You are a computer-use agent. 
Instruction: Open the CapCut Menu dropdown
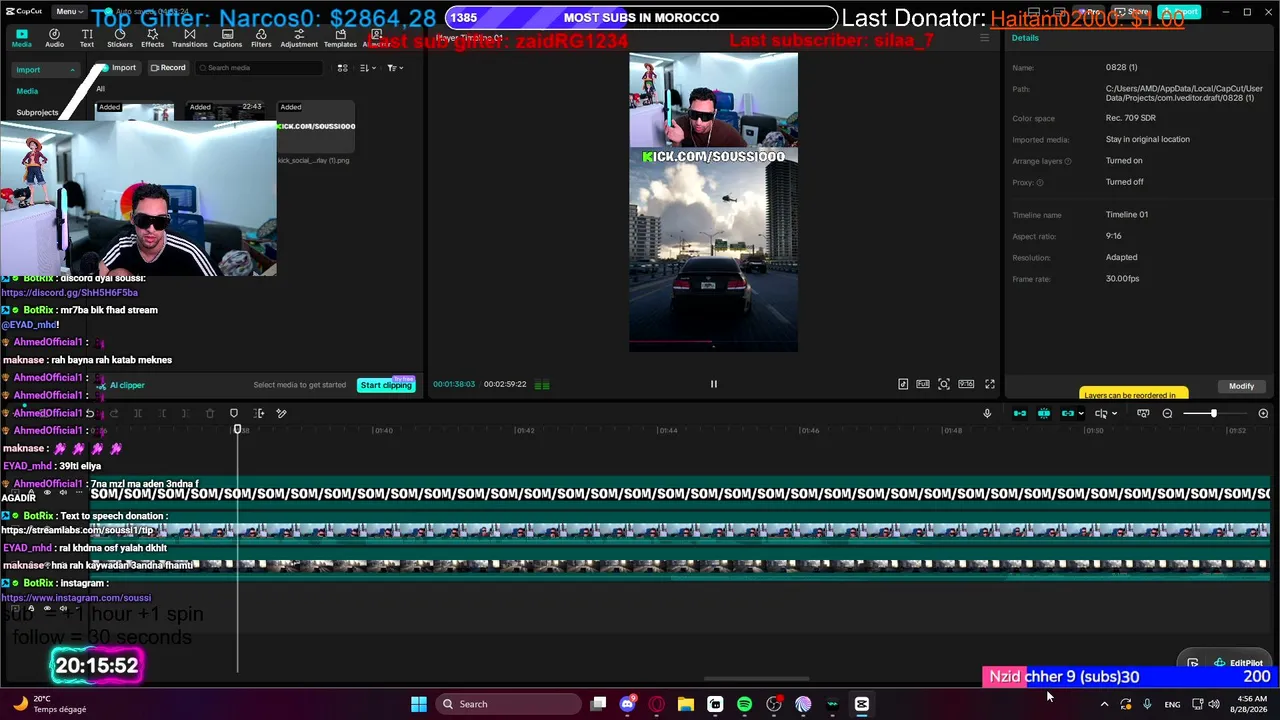(68, 12)
